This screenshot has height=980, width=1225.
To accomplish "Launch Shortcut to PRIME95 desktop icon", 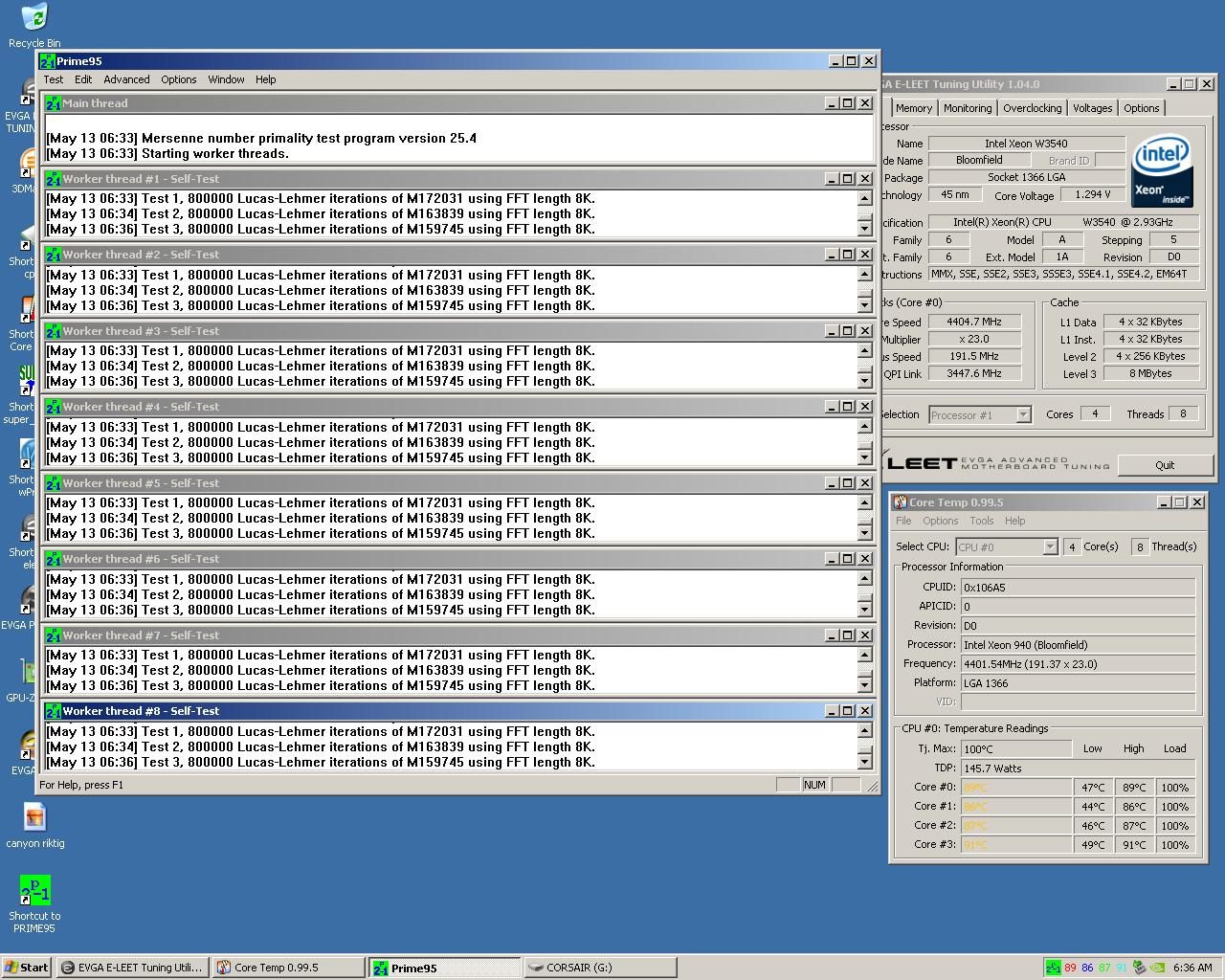I will tap(35, 904).
